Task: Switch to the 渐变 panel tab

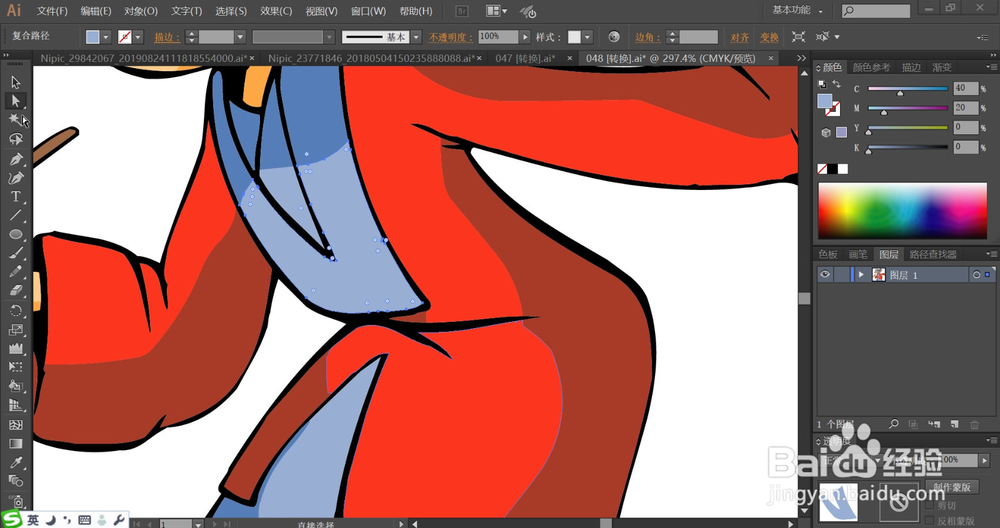Action: click(x=942, y=68)
